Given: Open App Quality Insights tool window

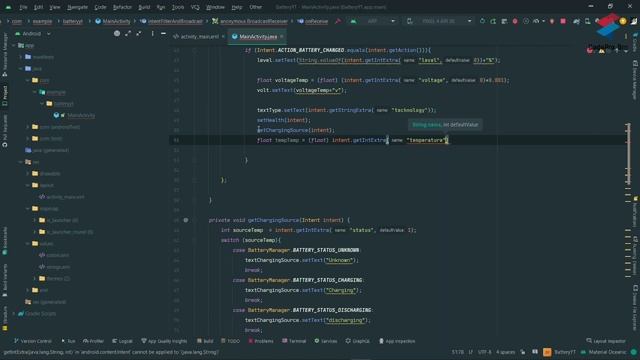Looking at the screenshot, I should click(x=164, y=341).
